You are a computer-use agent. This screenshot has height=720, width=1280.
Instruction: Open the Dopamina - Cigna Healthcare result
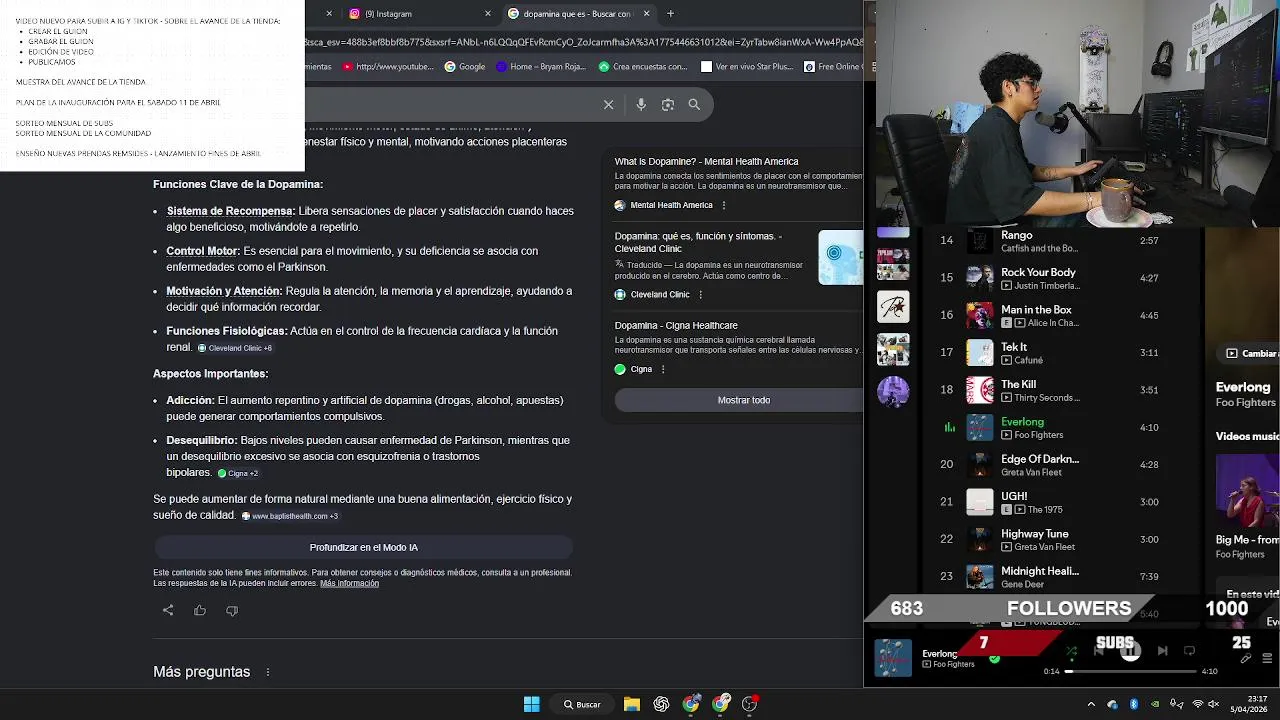click(x=676, y=325)
